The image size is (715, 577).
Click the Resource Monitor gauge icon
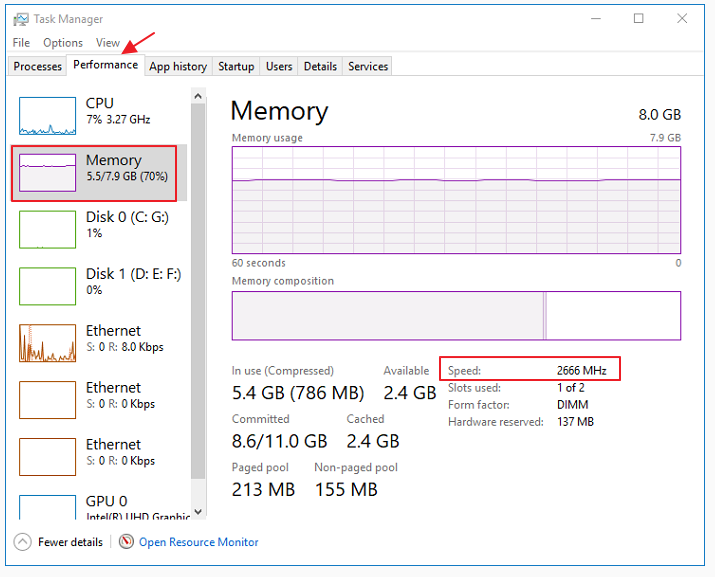click(x=126, y=542)
